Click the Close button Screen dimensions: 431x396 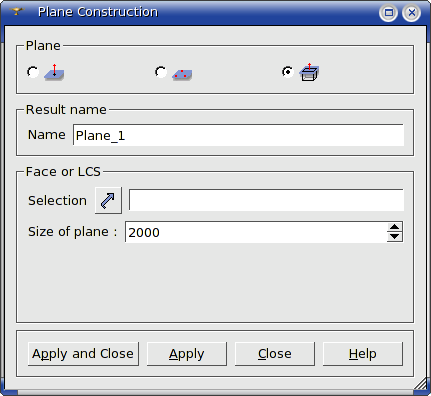[275, 354]
